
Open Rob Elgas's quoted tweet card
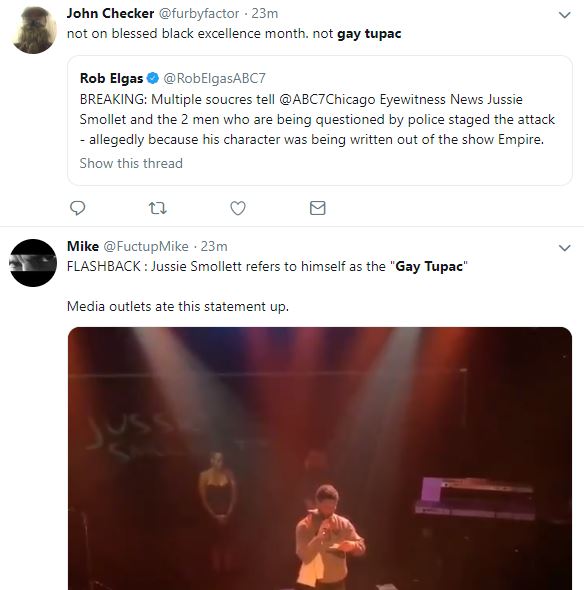pyautogui.click(x=320, y=120)
